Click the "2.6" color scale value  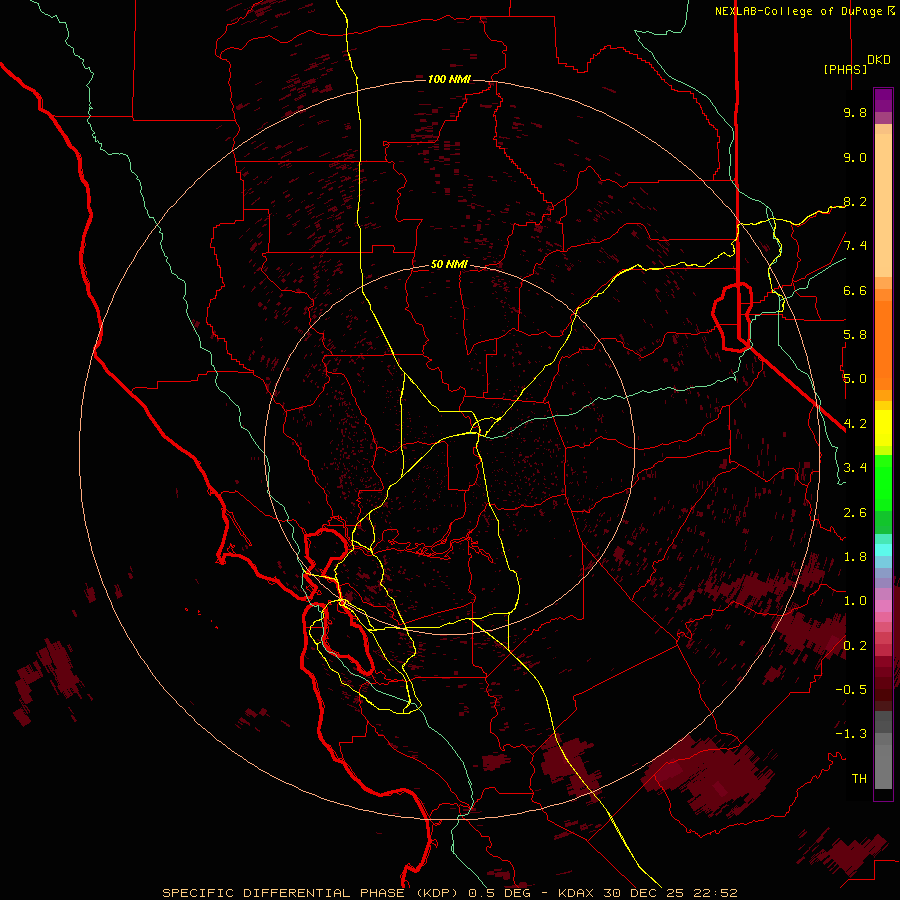point(855,513)
